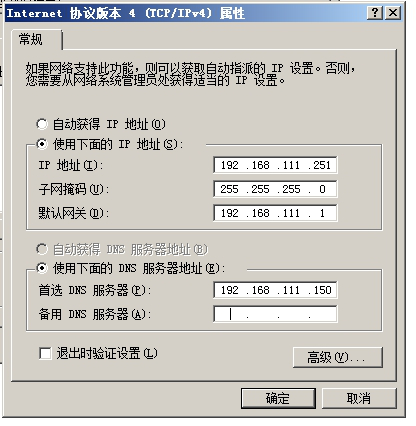Click last octet 150 of preferred DNS
Image resolution: width=416 pixels, height=426 pixels.
pyautogui.click(x=322, y=290)
